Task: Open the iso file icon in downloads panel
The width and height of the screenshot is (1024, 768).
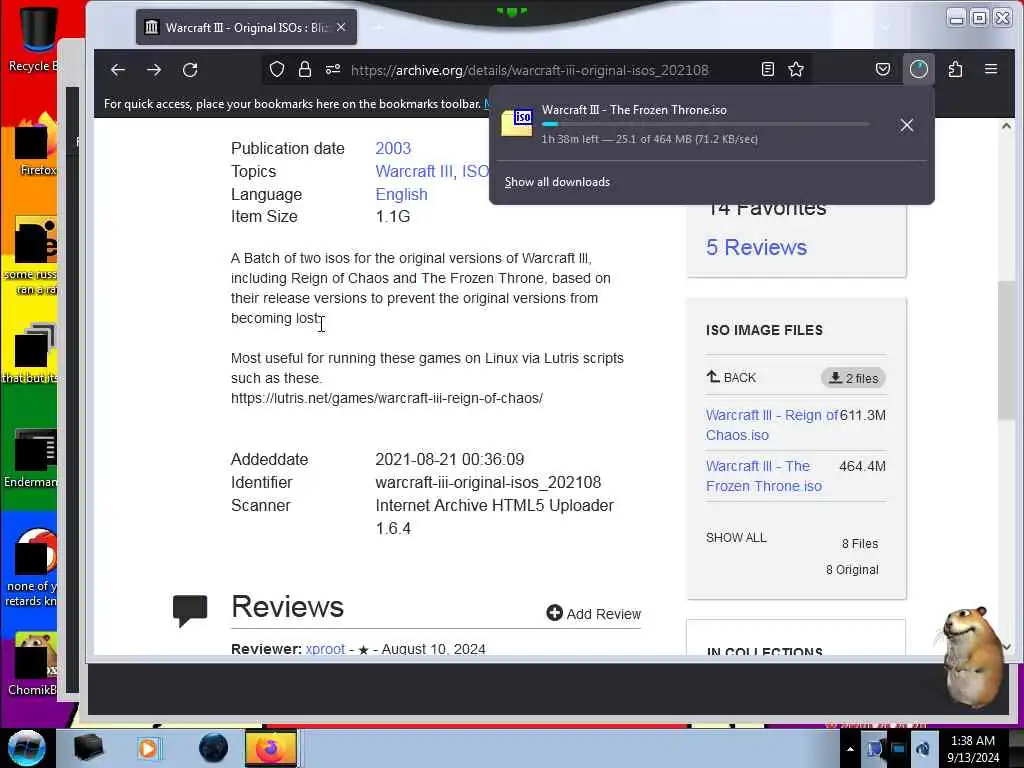Action: coord(517,123)
